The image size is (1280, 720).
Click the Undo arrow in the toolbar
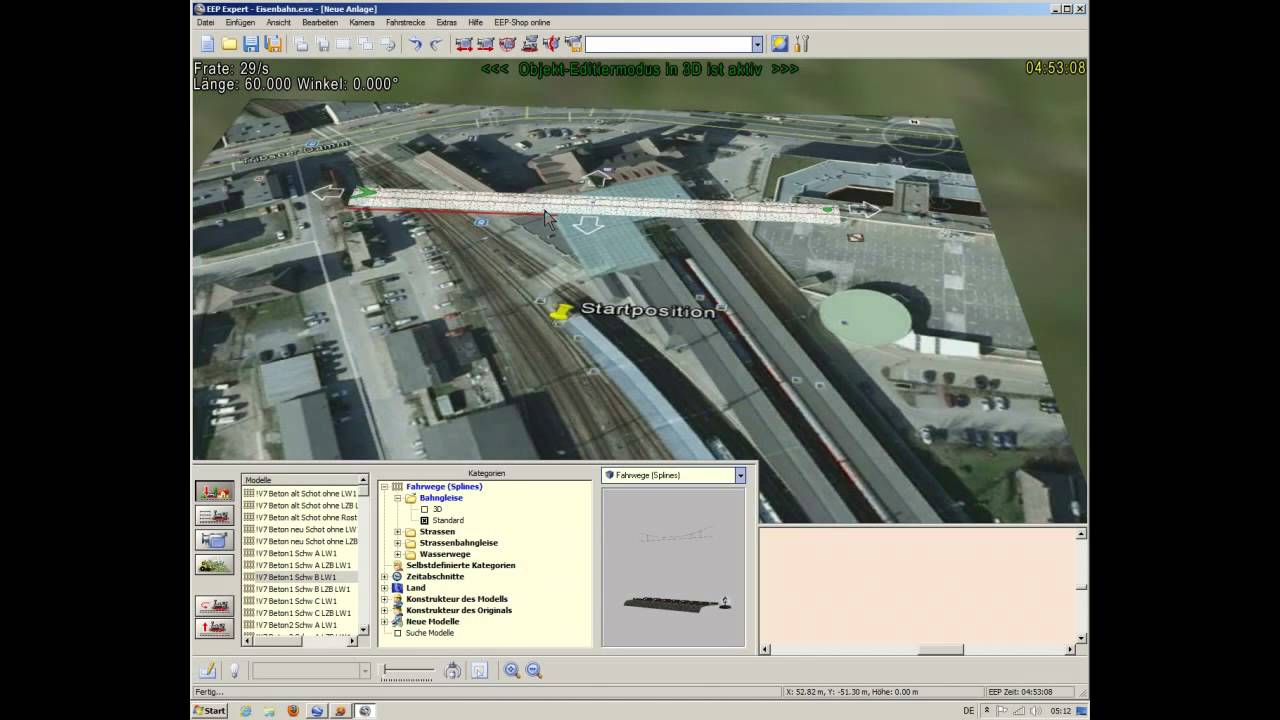414,44
